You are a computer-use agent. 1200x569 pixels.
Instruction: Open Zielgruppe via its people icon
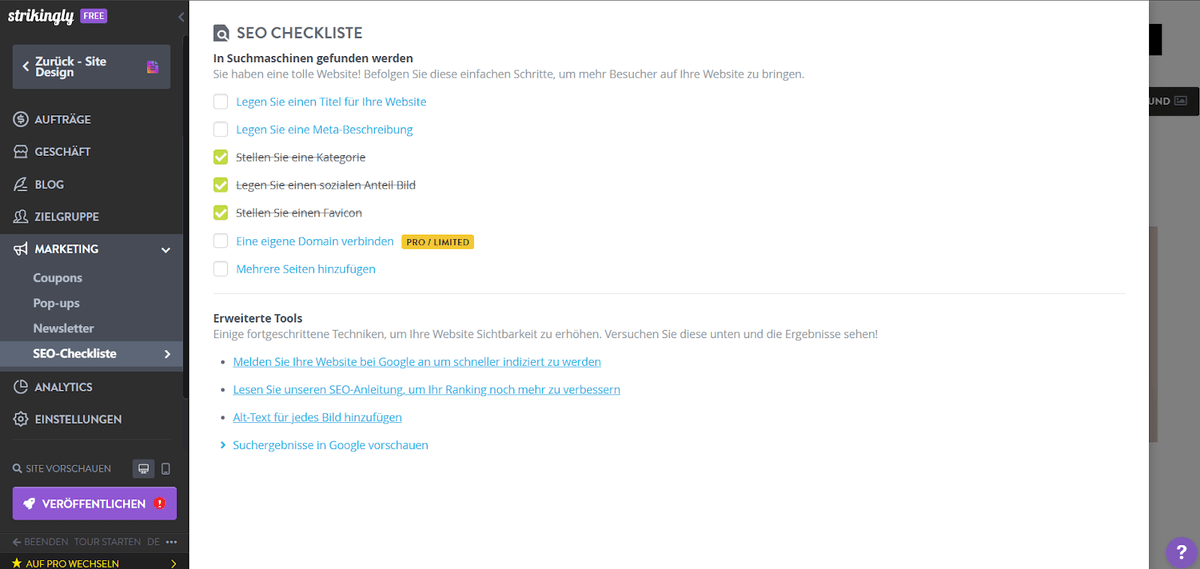click(x=20, y=217)
